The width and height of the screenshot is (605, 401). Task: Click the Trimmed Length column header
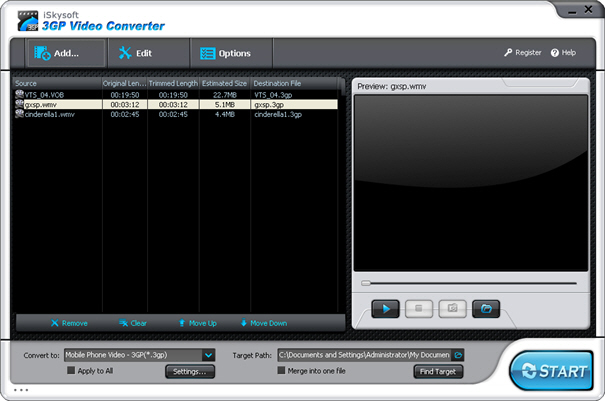173,83
